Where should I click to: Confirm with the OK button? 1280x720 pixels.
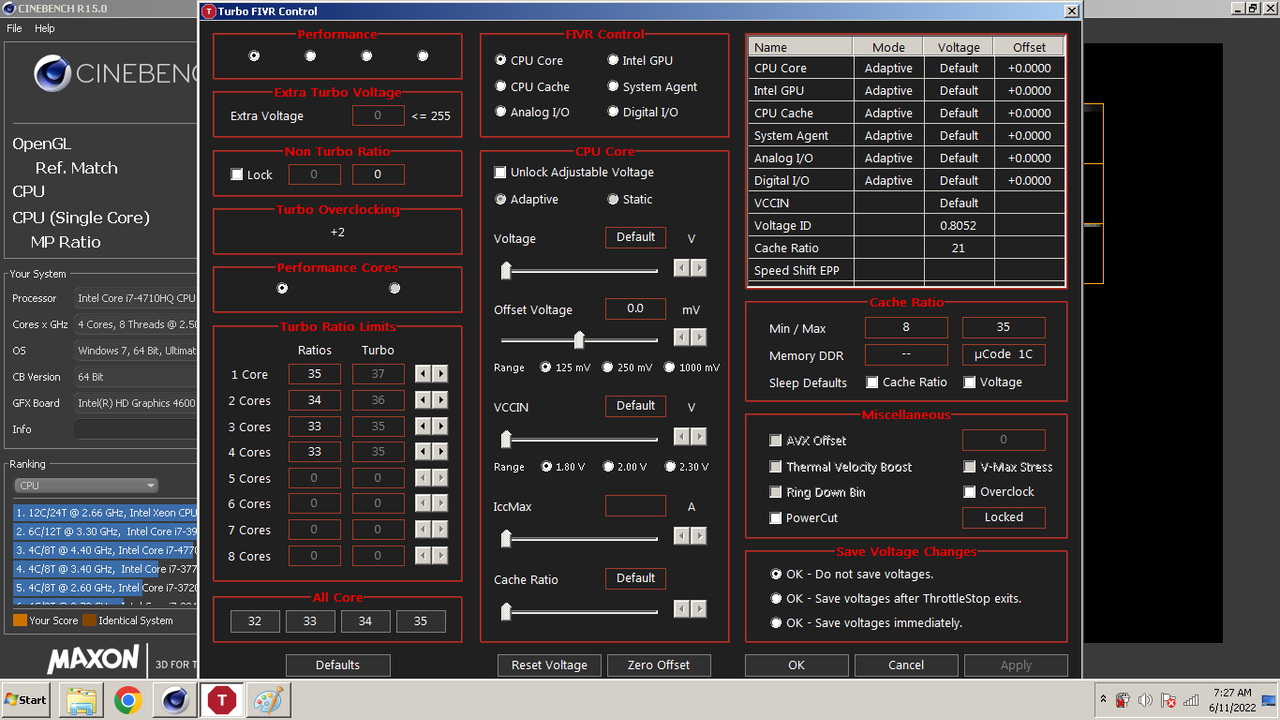pyautogui.click(x=796, y=665)
